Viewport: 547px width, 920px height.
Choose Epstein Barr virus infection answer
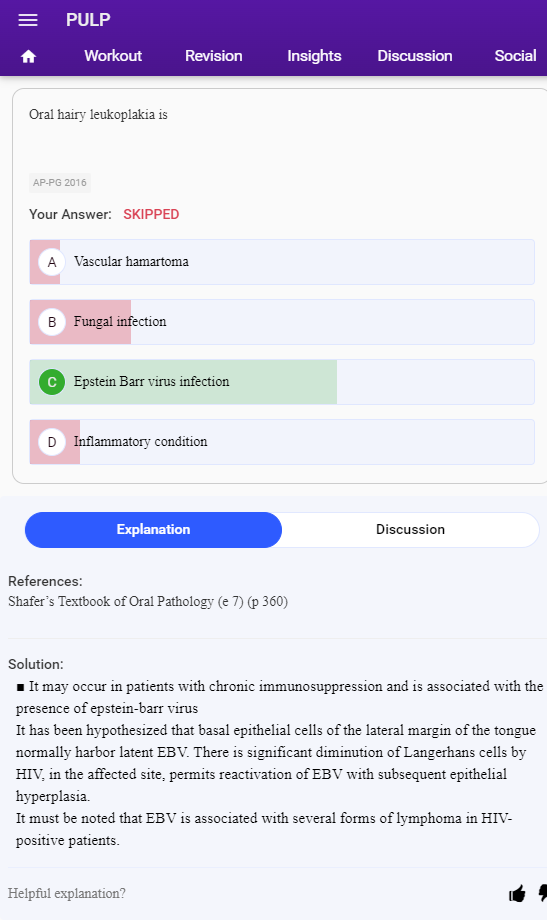pos(282,382)
